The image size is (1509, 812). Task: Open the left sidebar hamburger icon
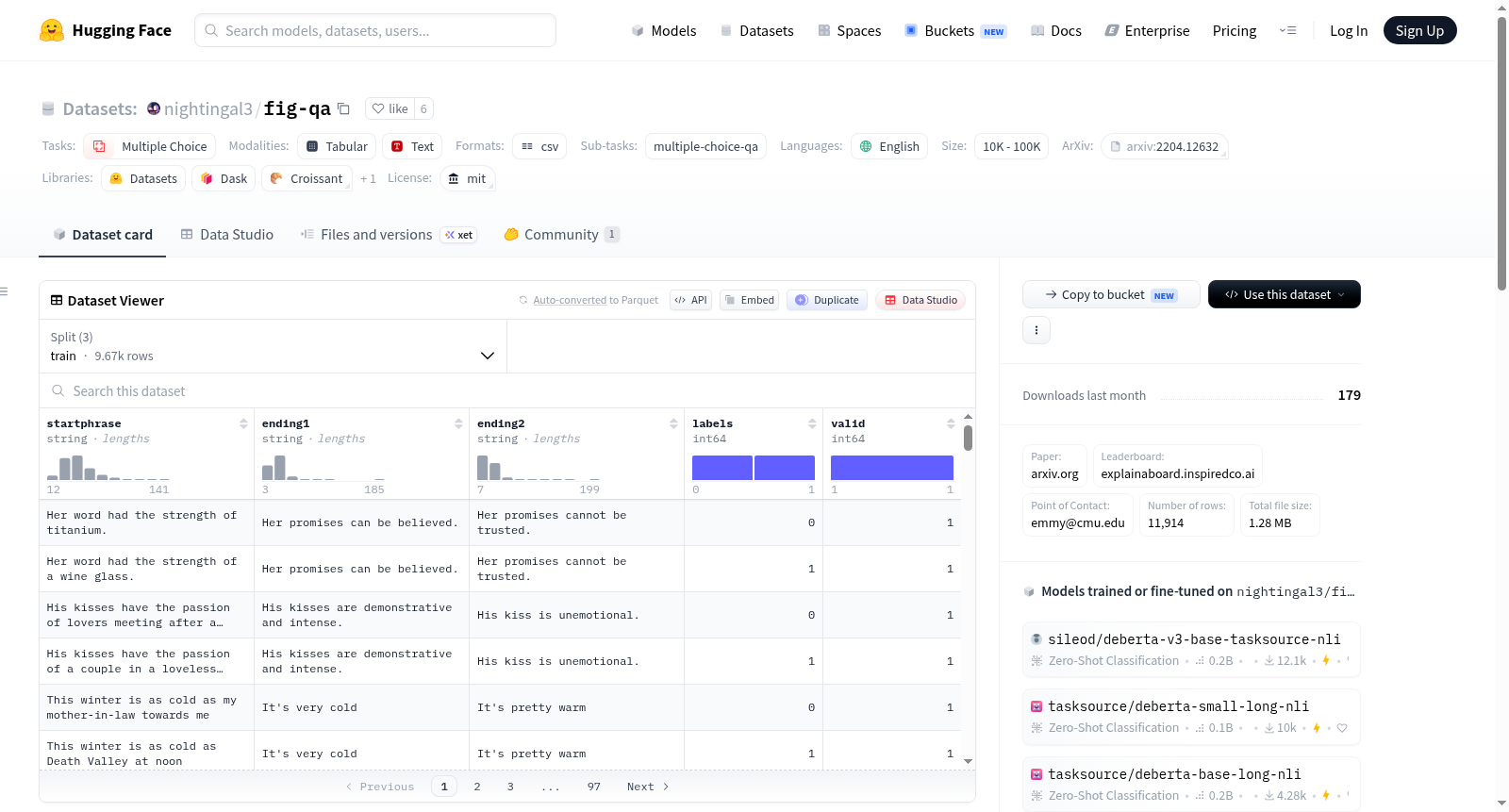click(x=4, y=291)
